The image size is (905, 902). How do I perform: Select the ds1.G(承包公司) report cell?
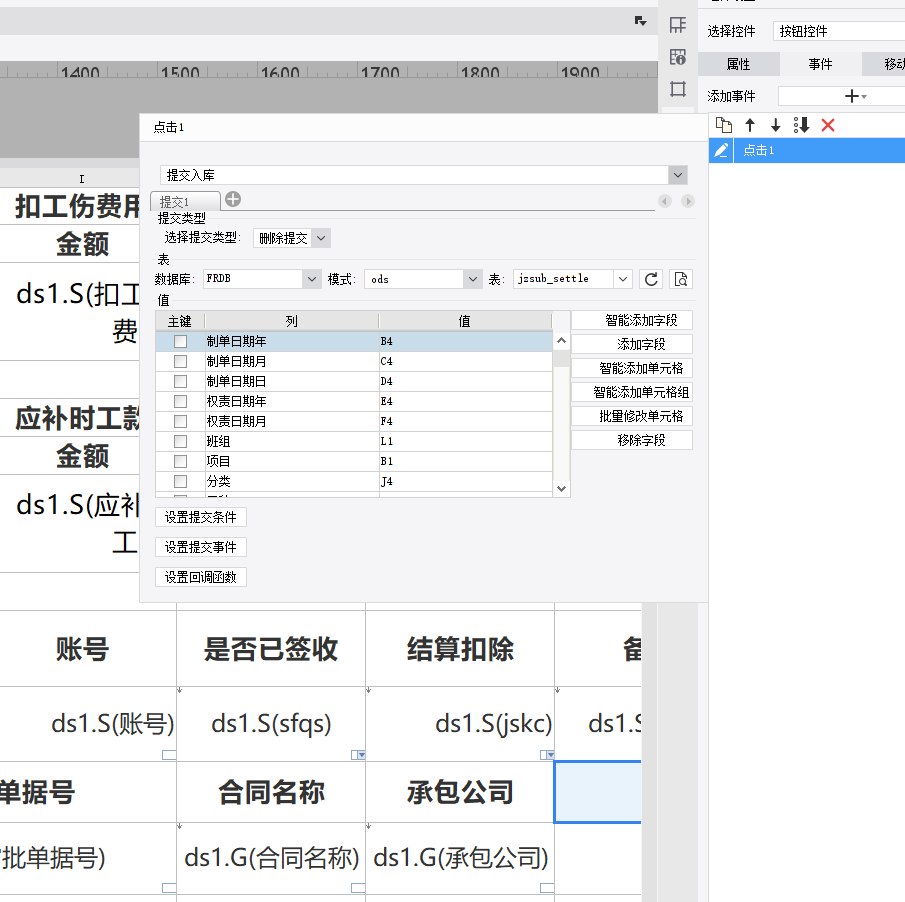point(460,858)
